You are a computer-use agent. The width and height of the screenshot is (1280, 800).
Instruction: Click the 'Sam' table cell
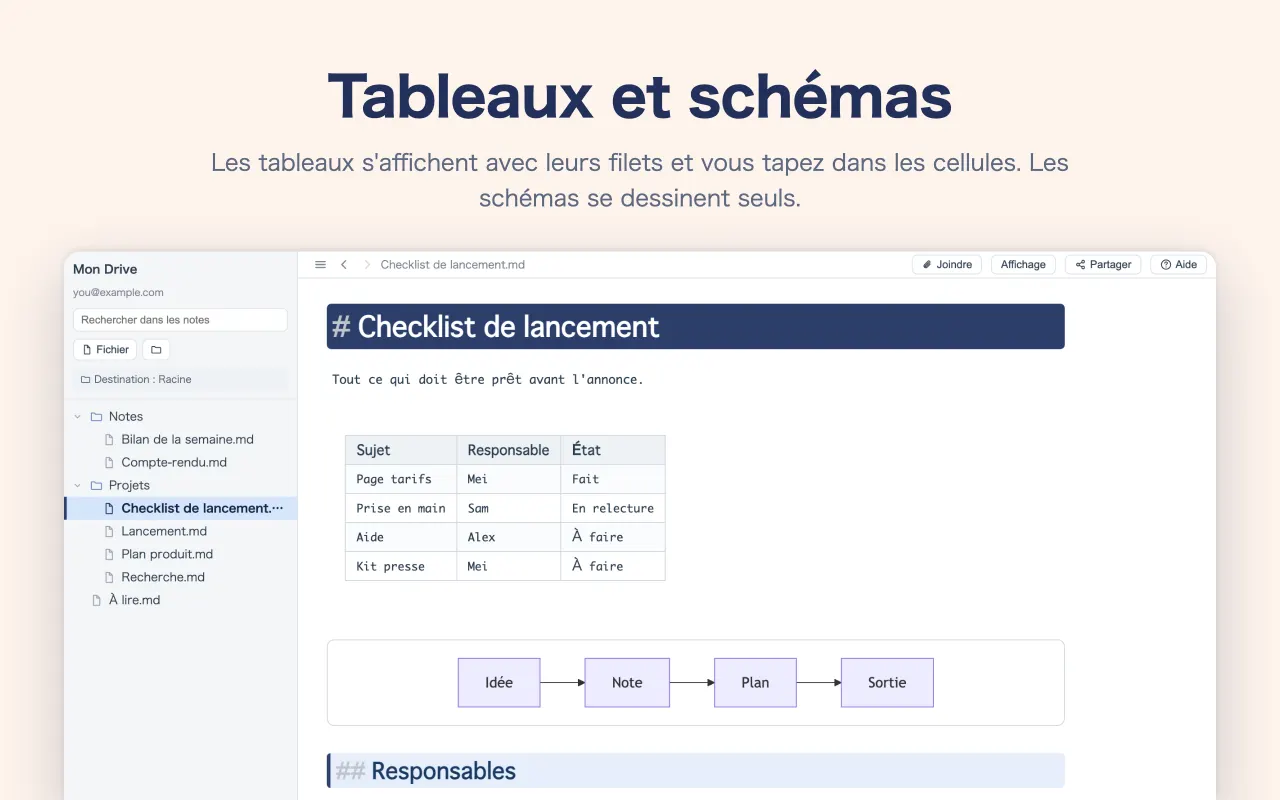[509, 508]
